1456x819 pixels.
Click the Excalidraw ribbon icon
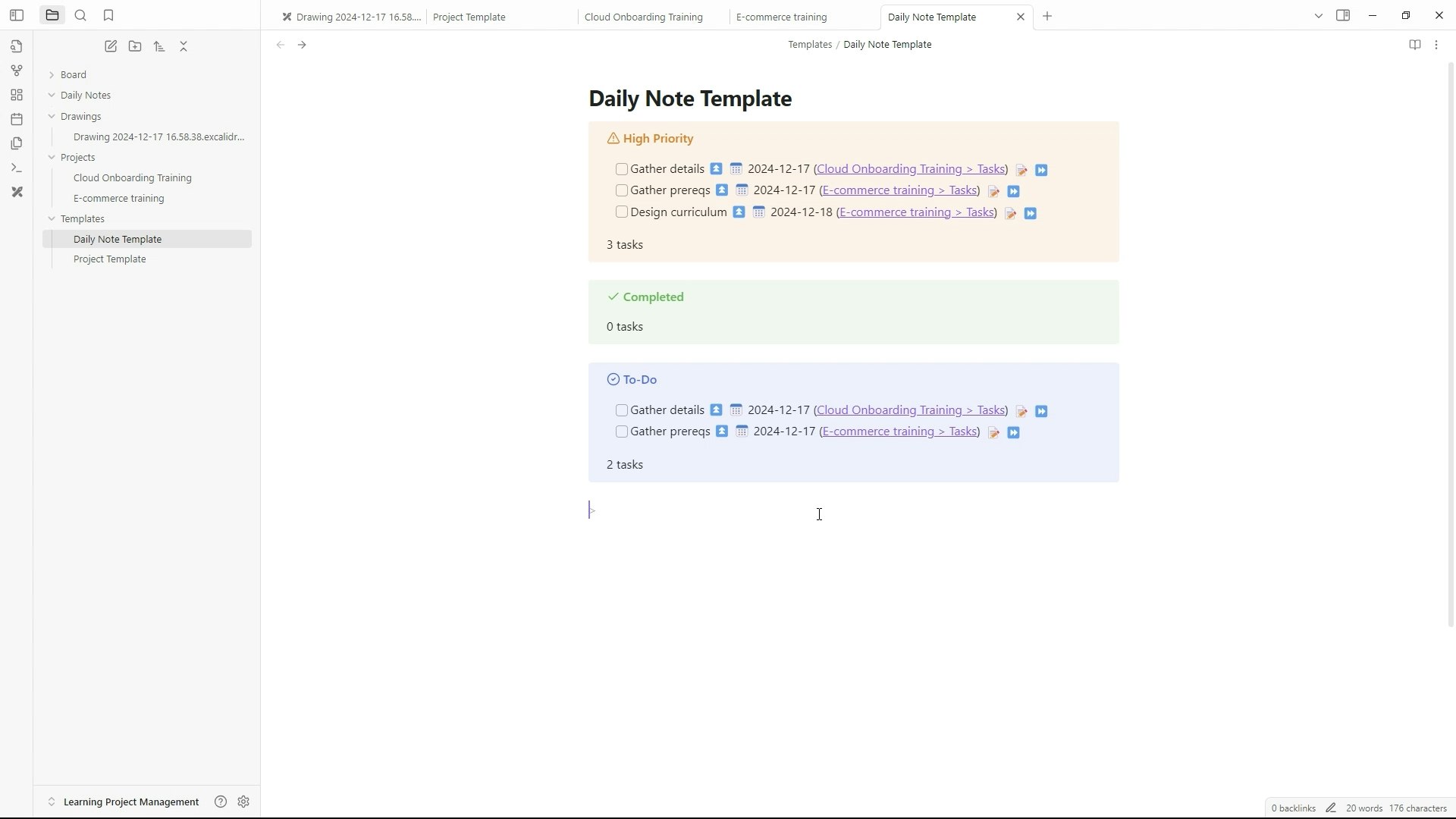17,192
